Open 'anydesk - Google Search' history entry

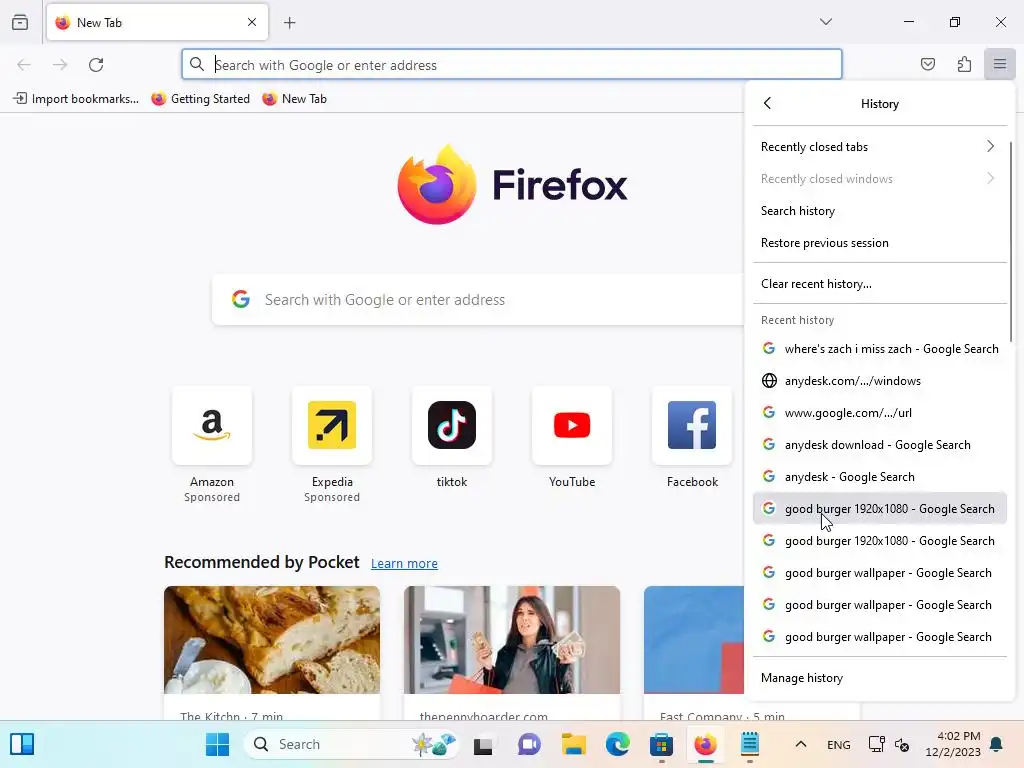point(880,477)
